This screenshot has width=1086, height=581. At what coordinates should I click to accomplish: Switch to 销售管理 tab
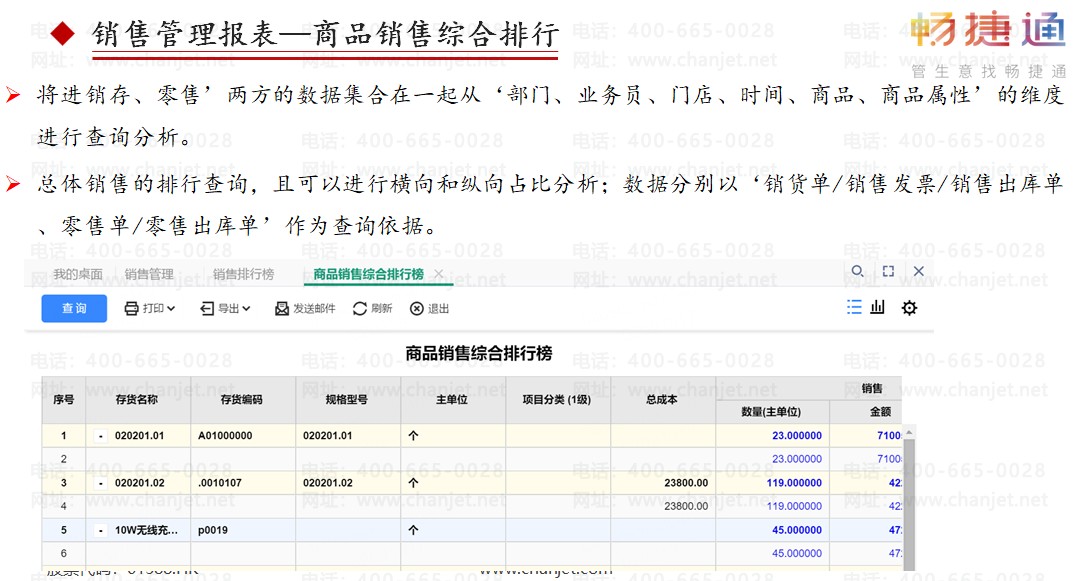tap(150, 274)
